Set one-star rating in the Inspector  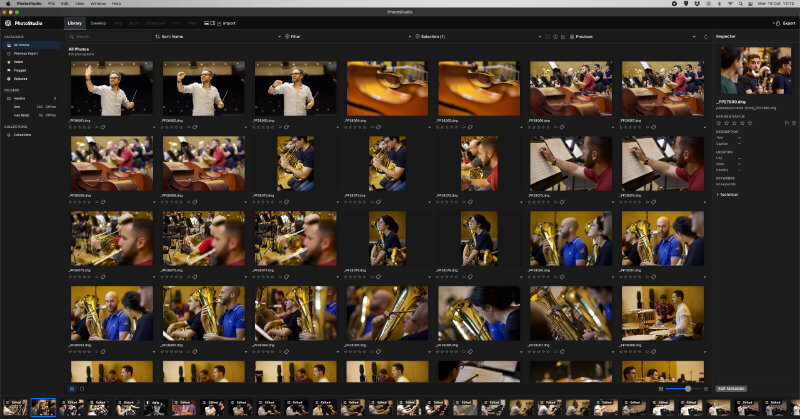[x=719, y=123]
